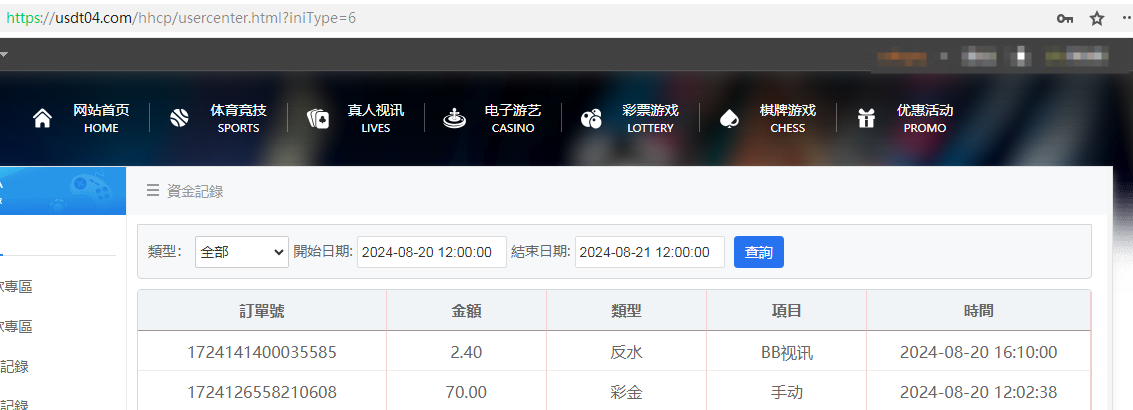
Task: Click the bookmark star icon in address bar
Action: click(1097, 18)
